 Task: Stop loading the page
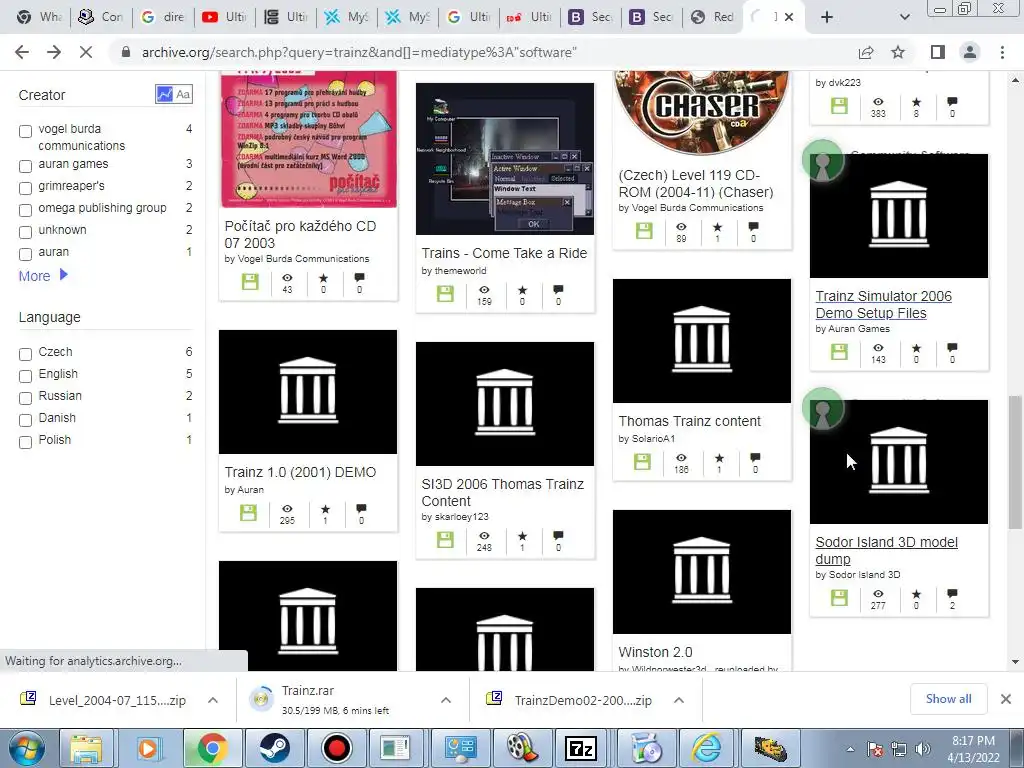86,52
